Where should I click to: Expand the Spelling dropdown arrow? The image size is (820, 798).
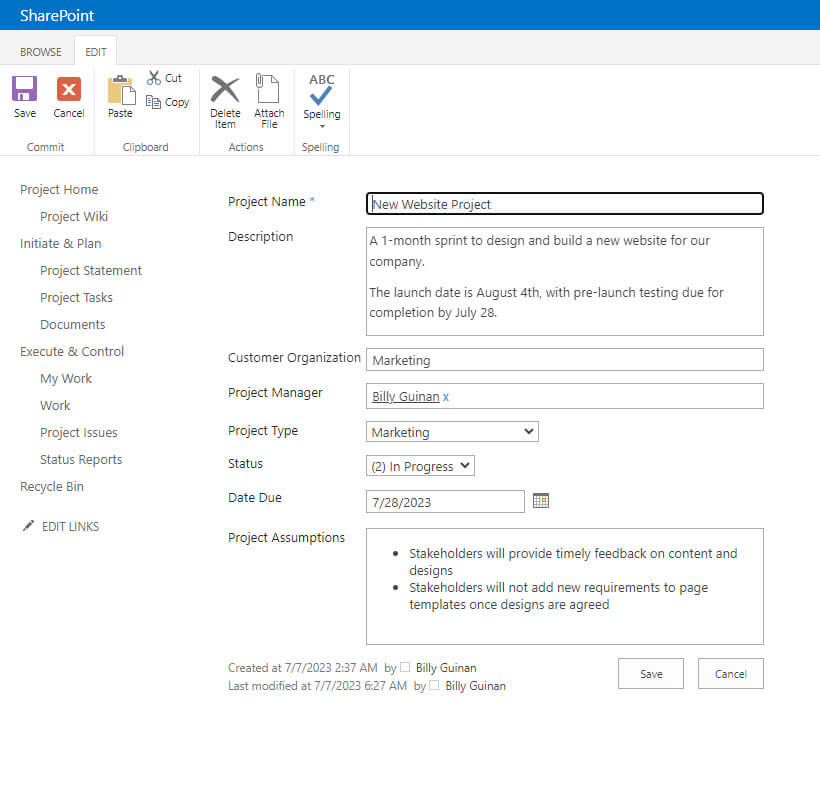click(322, 127)
